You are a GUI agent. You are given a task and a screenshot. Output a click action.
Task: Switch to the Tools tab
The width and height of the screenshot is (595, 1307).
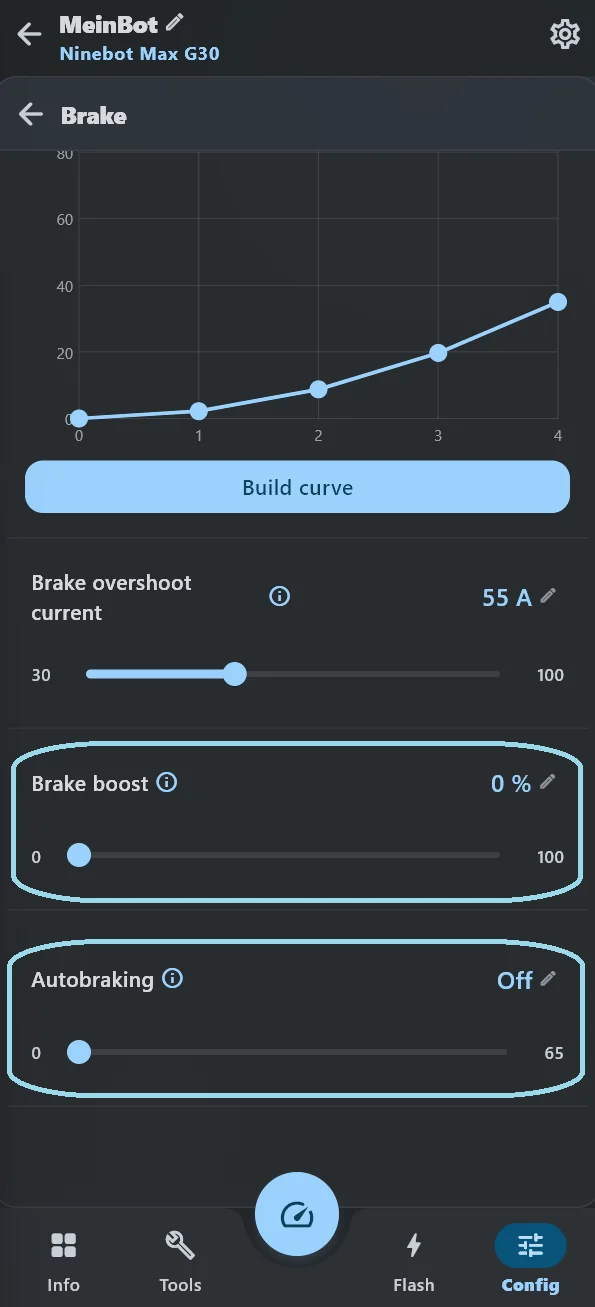pos(180,1261)
